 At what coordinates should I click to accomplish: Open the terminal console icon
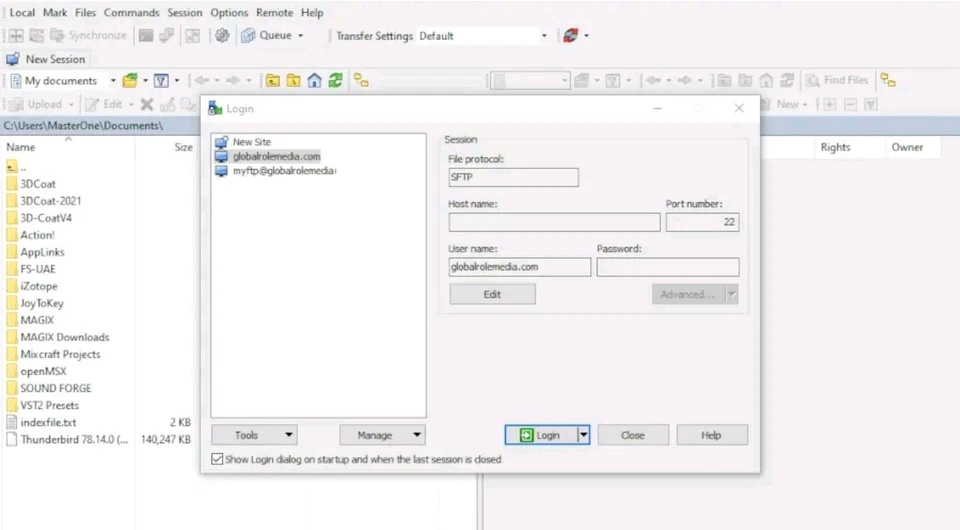point(146,35)
